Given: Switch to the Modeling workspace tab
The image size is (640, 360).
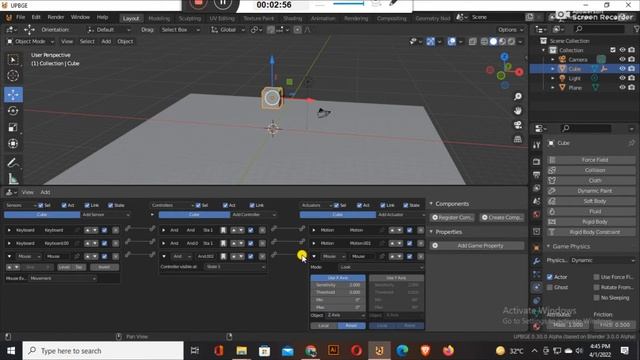Looking at the screenshot, I should click(x=159, y=18).
